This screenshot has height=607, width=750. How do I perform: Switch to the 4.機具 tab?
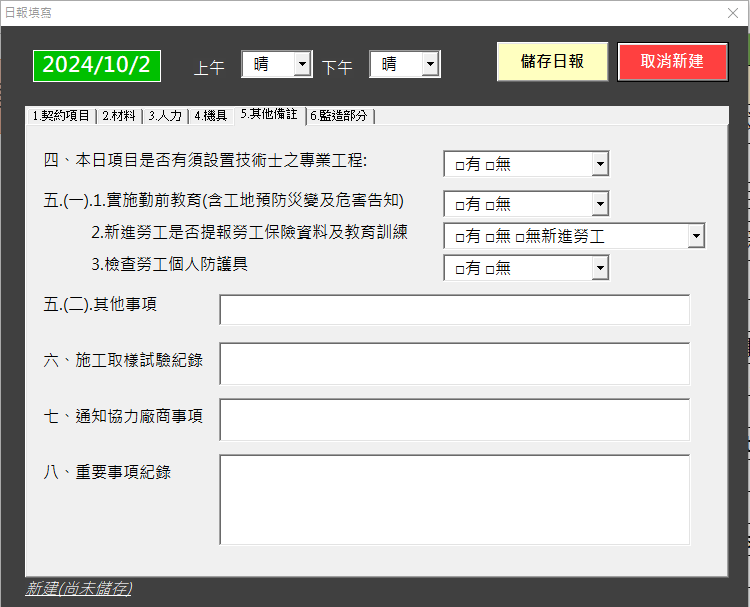tap(210, 116)
